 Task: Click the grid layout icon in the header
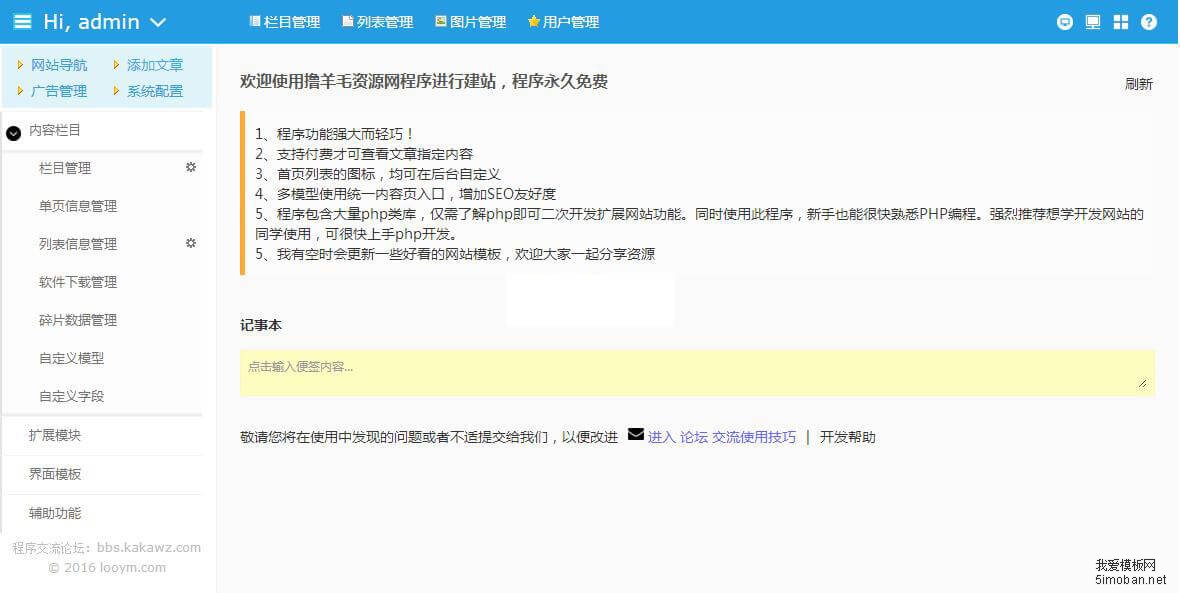[1120, 21]
